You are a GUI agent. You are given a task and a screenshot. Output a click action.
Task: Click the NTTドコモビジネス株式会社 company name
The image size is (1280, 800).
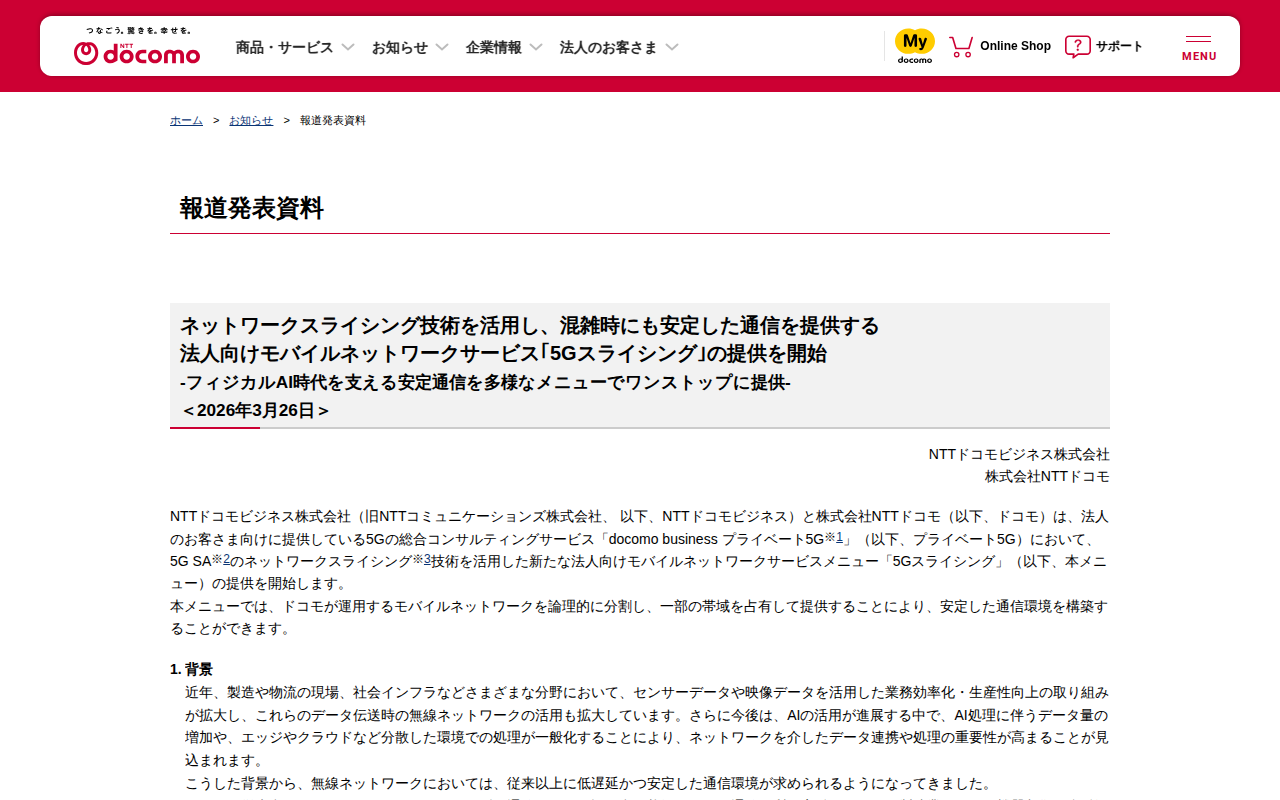1019,454
